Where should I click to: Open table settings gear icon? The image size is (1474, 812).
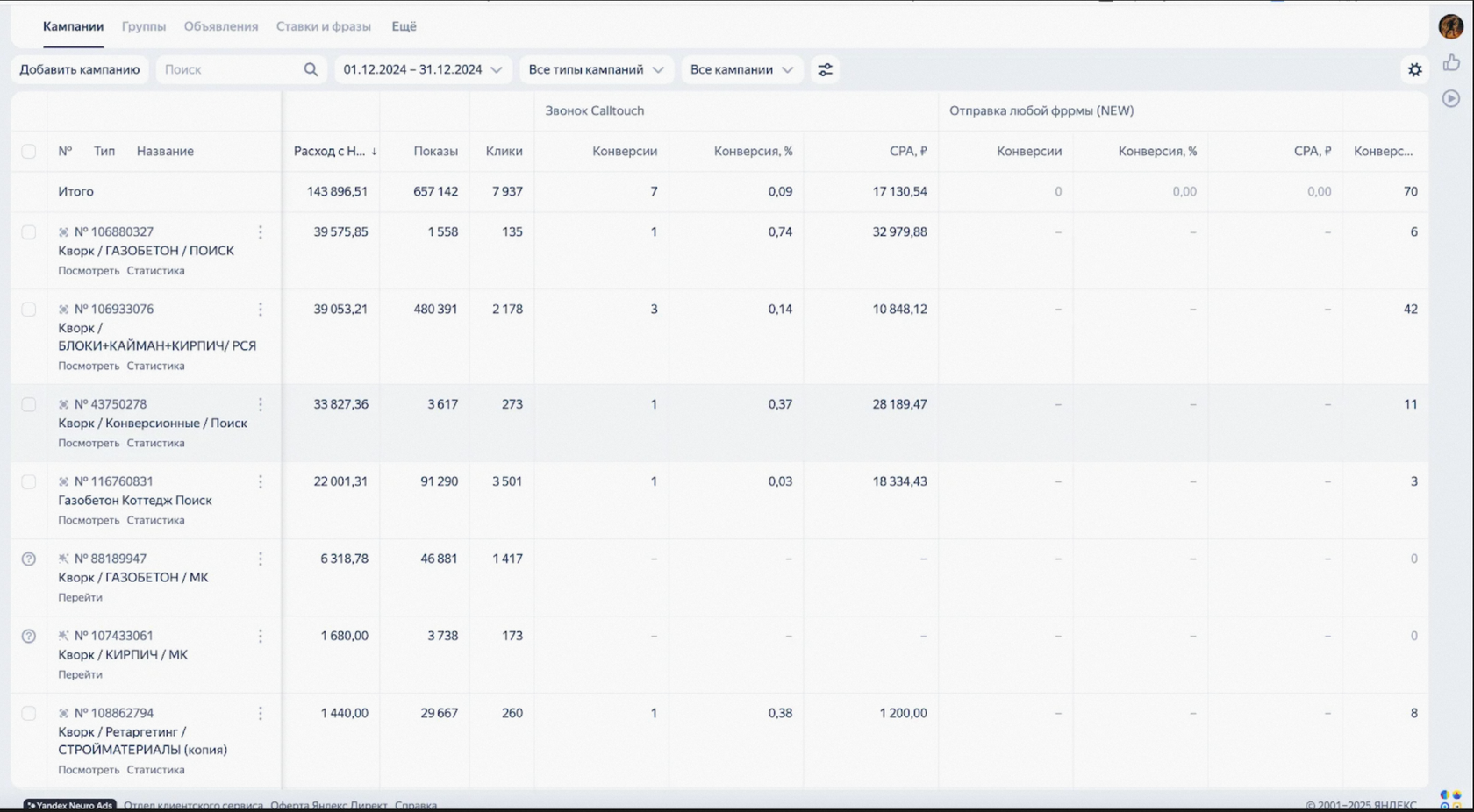pyautogui.click(x=1414, y=69)
